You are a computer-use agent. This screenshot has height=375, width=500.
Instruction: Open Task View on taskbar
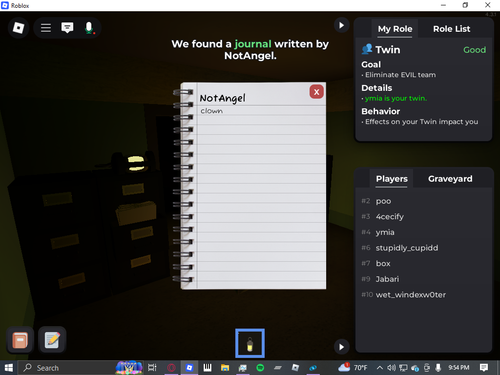click(152, 368)
